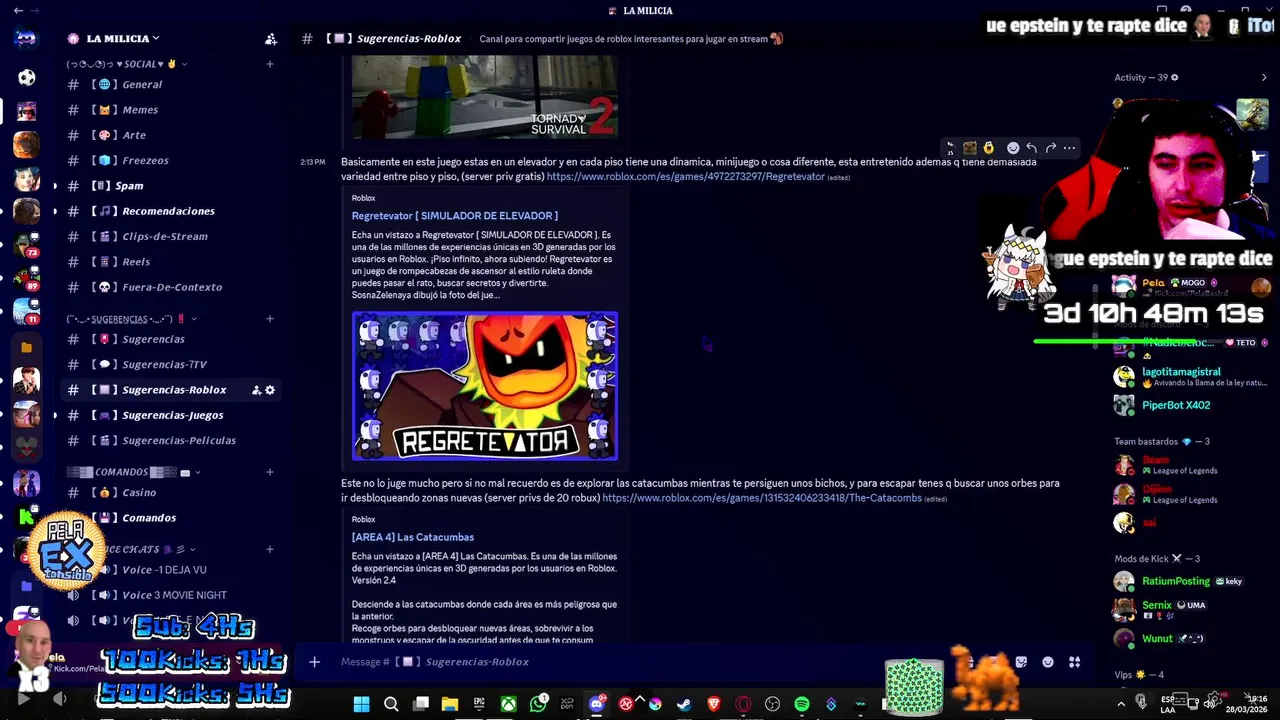
Task: Add channel to voice chats category
Action: 269,549
